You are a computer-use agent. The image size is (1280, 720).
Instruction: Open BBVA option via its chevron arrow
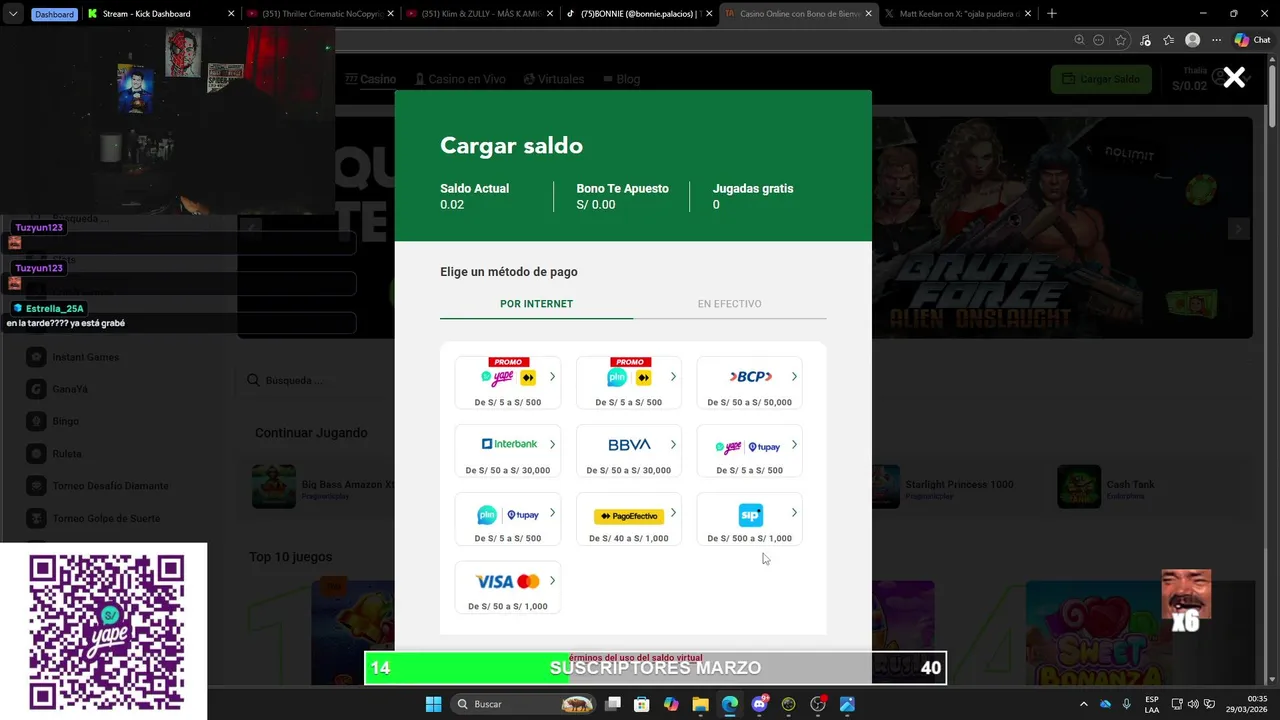point(673,445)
